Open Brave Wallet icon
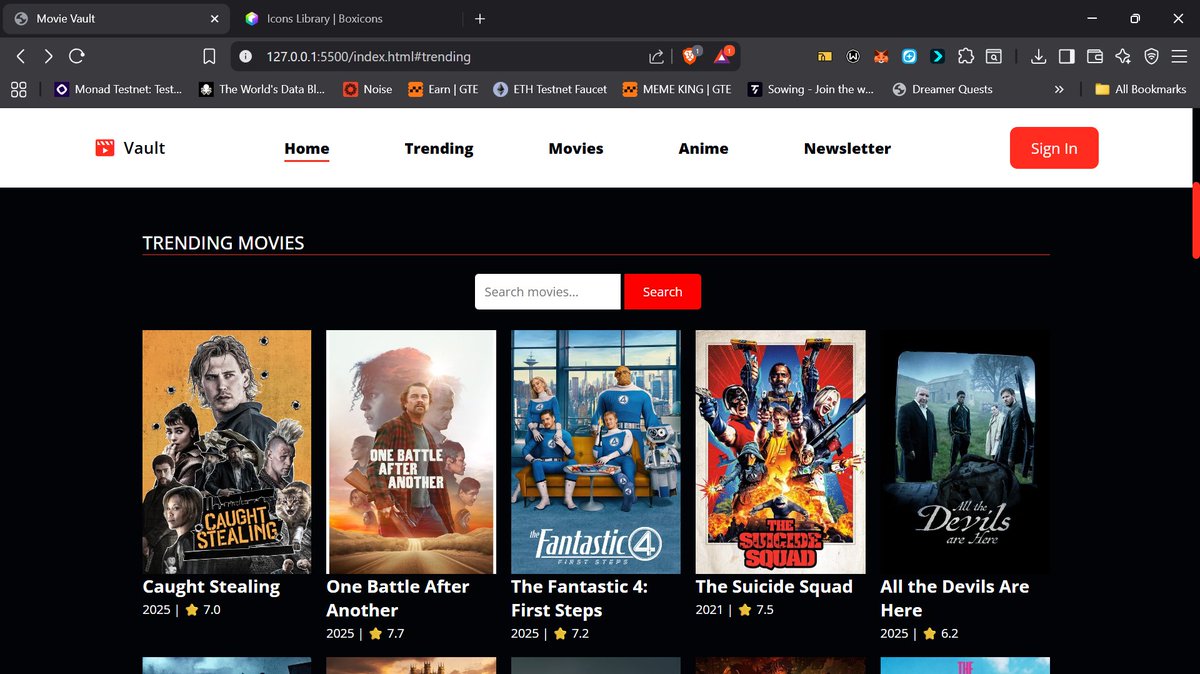This screenshot has height=674, width=1200. (x=1095, y=57)
